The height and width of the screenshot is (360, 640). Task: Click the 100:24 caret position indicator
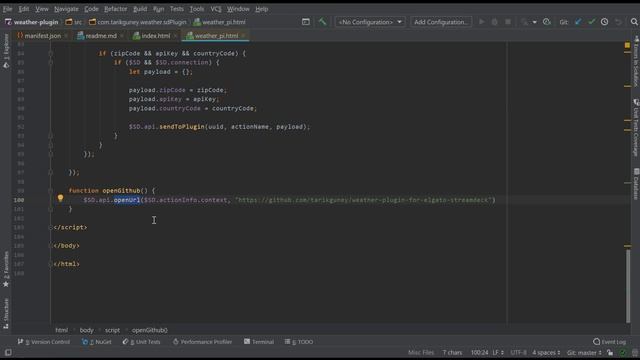479,353
